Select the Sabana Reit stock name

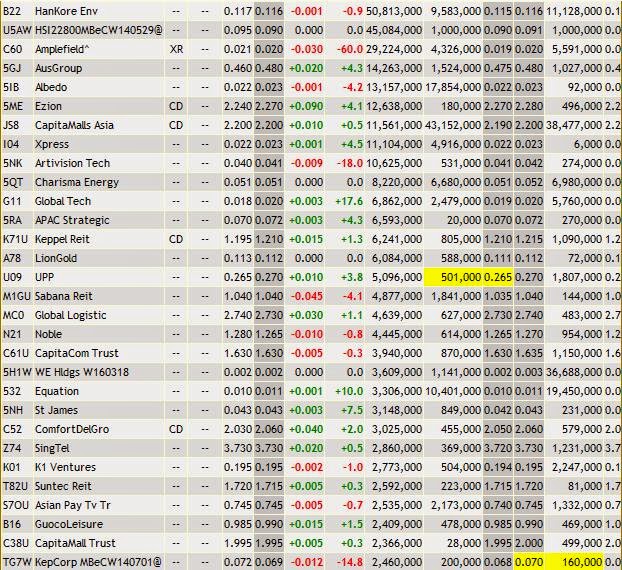(x=63, y=296)
